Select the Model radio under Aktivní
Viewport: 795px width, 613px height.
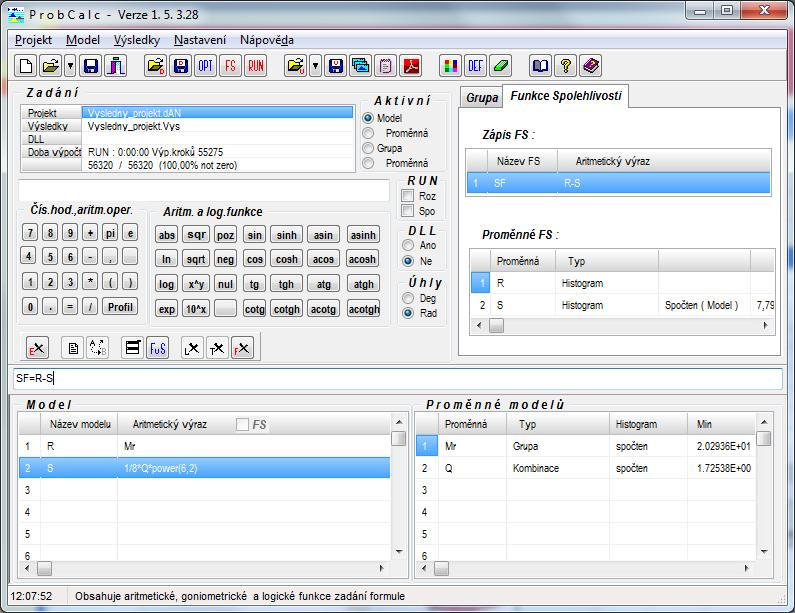click(x=368, y=118)
